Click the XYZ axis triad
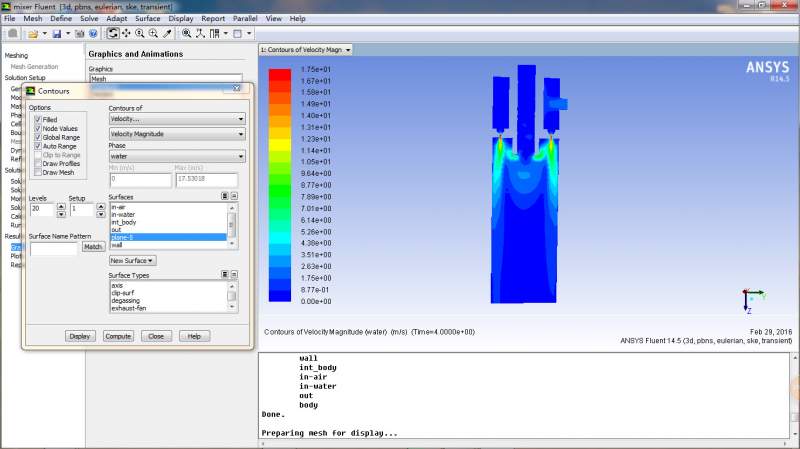This screenshot has width=800, height=449. tap(753, 300)
